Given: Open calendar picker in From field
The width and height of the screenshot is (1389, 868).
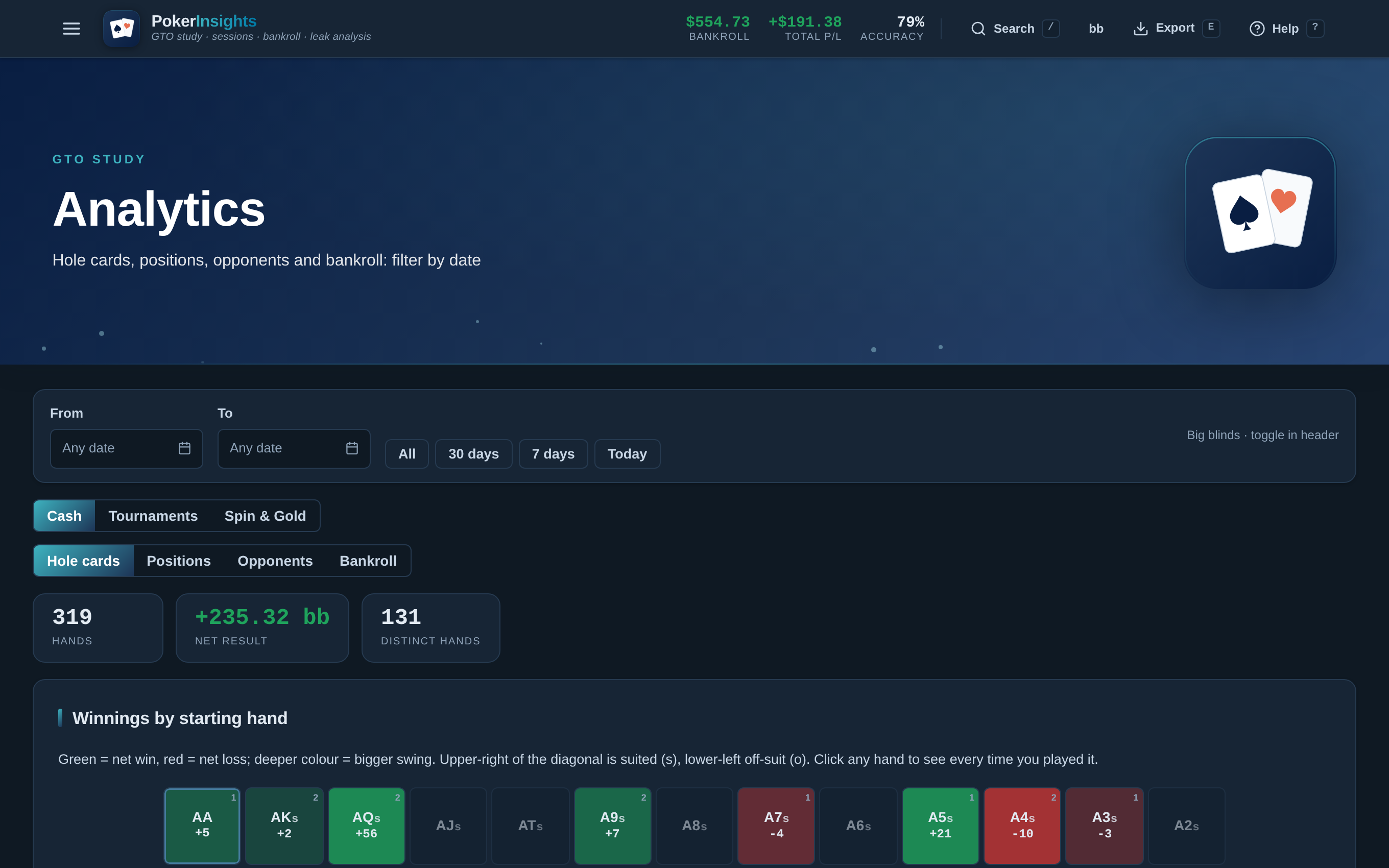Looking at the screenshot, I should coord(184,448).
